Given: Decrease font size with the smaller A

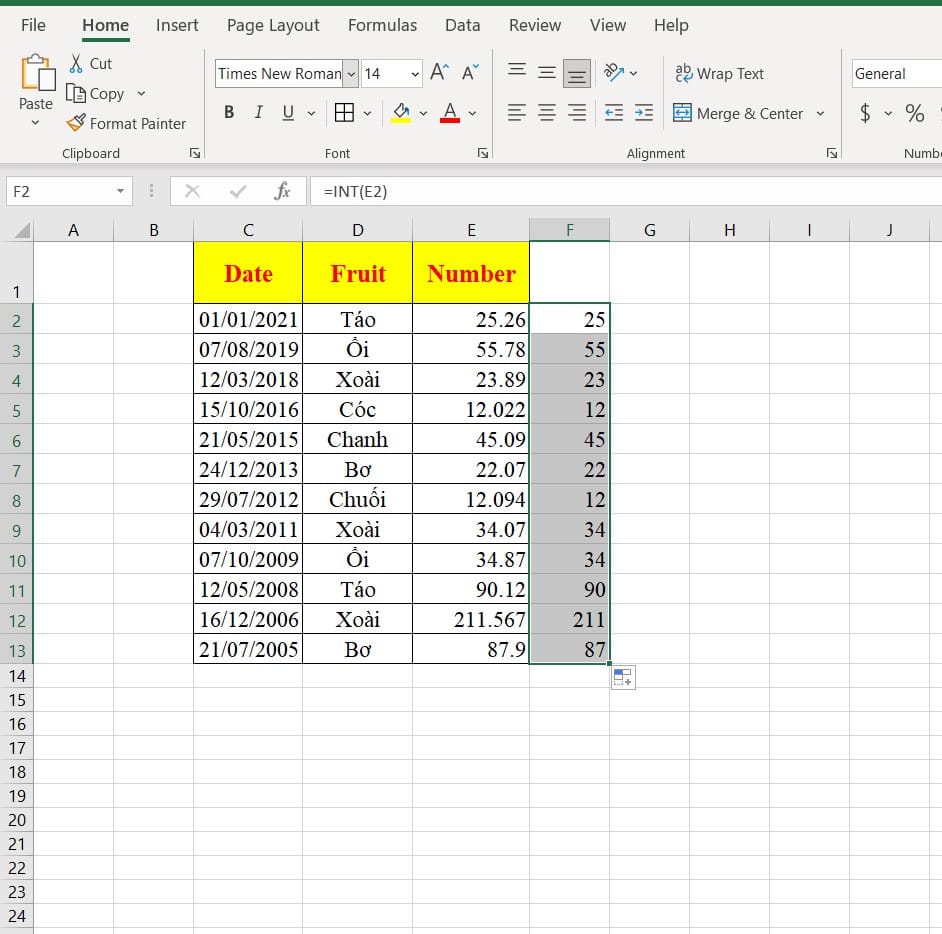Looking at the screenshot, I should point(470,73).
